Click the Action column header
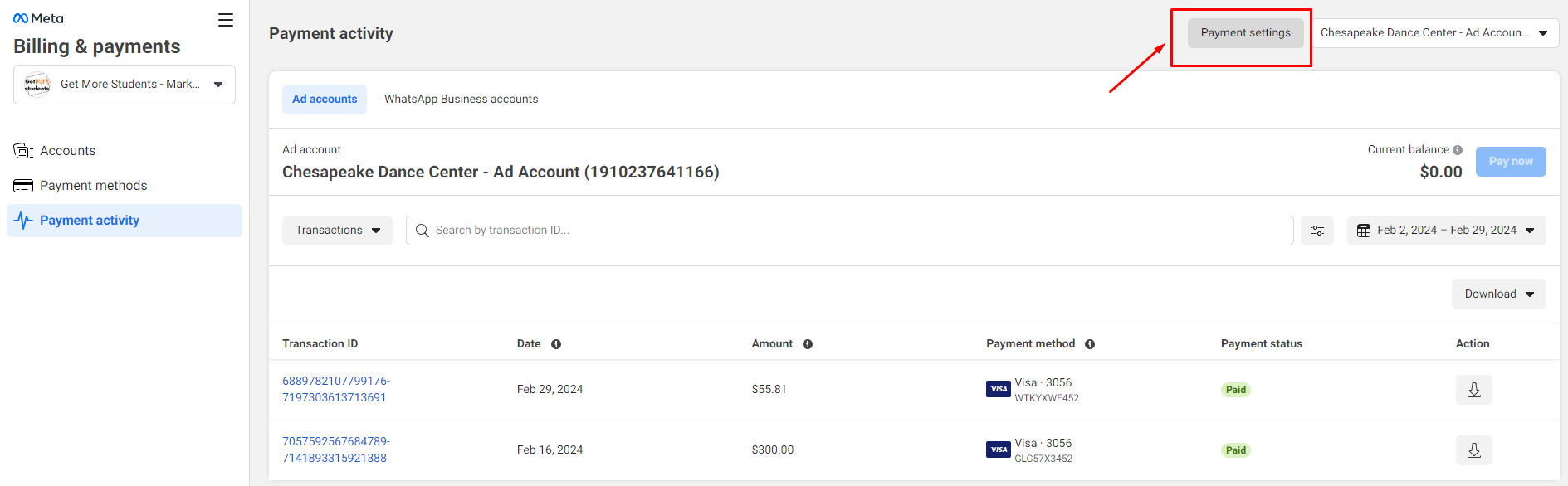1568x486 pixels. pyautogui.click(x=1473, y=344)
